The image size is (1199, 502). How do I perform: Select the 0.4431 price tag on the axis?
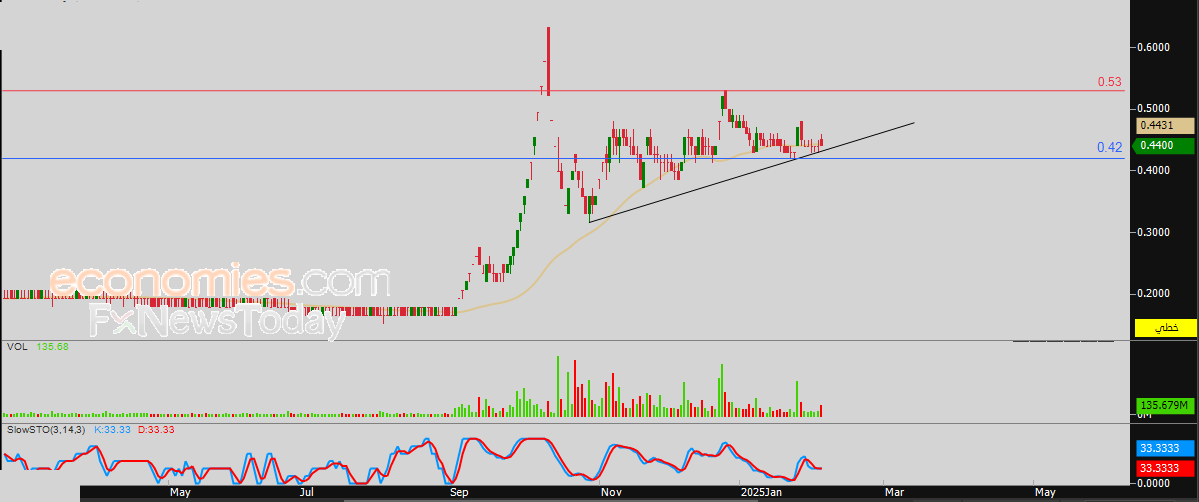pyautogui.click(x=1165, y=126)
